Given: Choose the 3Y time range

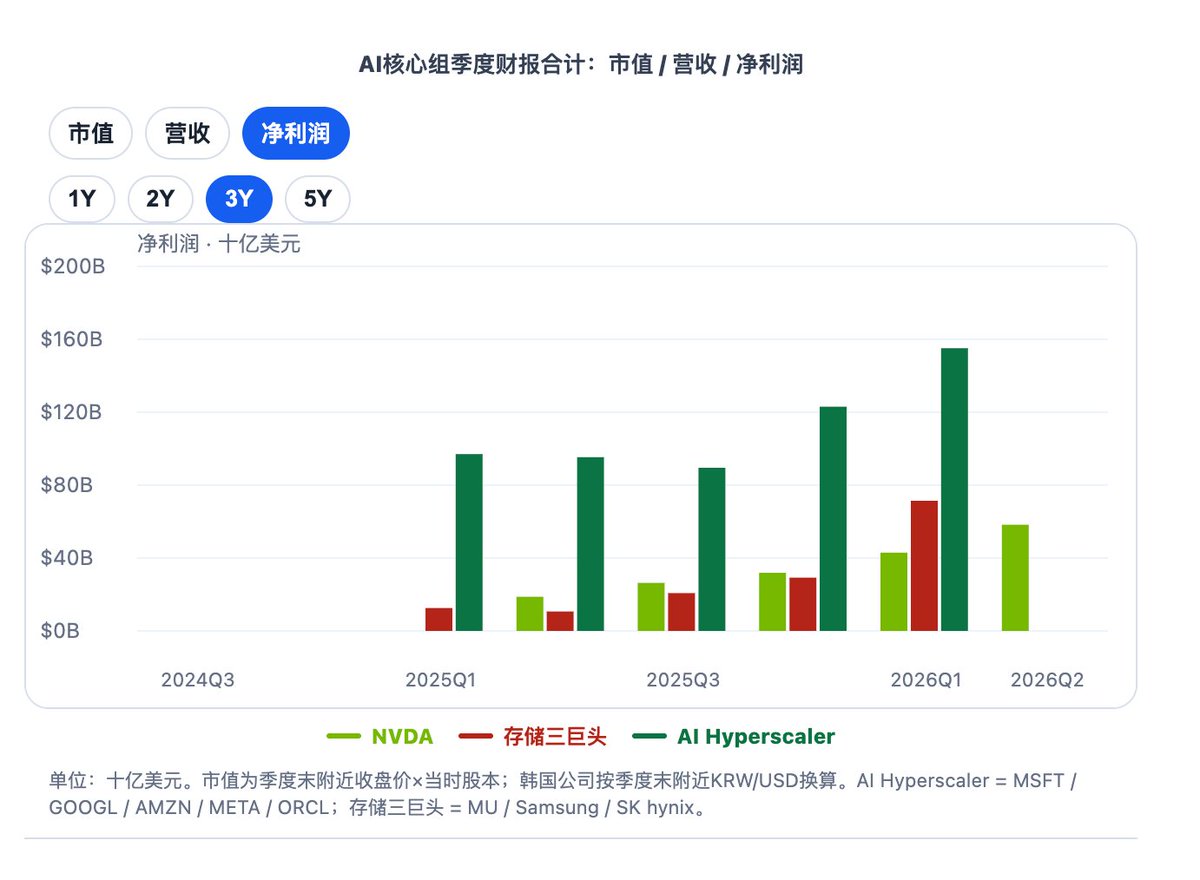Looking at the screenshot, I should (x=239, y=199).
